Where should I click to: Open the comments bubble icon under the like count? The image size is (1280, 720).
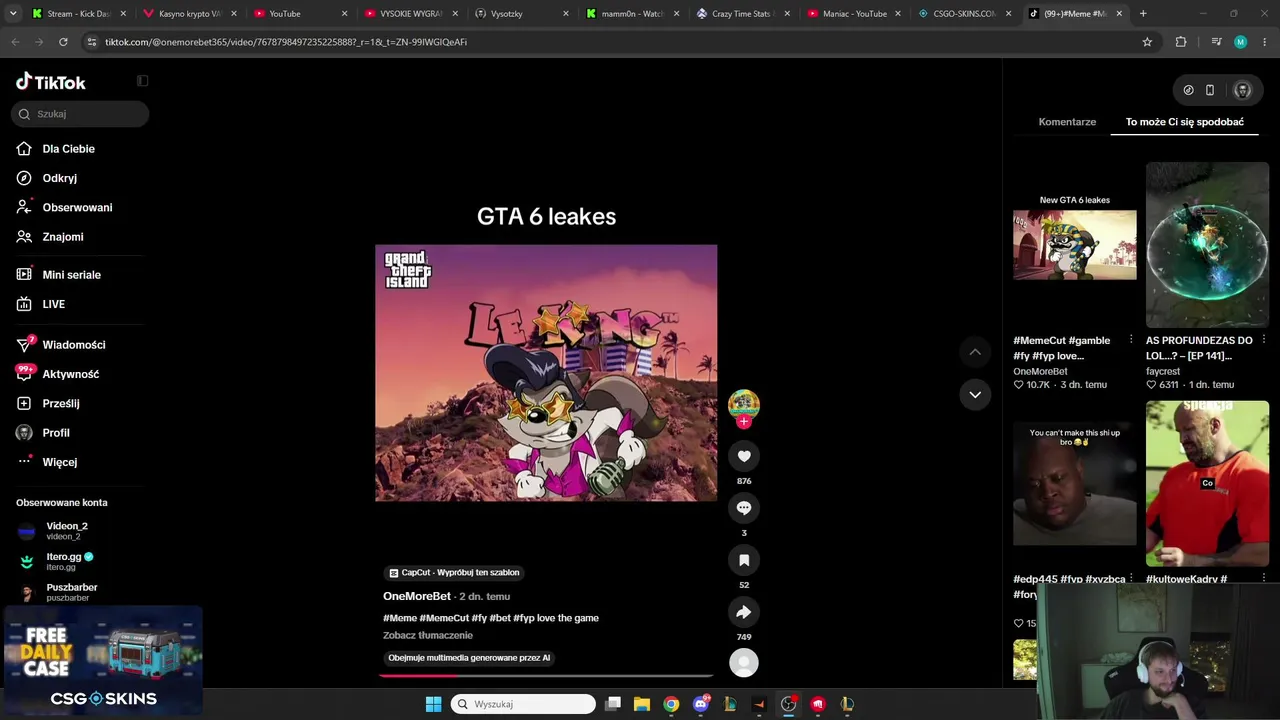coord(744,508)
